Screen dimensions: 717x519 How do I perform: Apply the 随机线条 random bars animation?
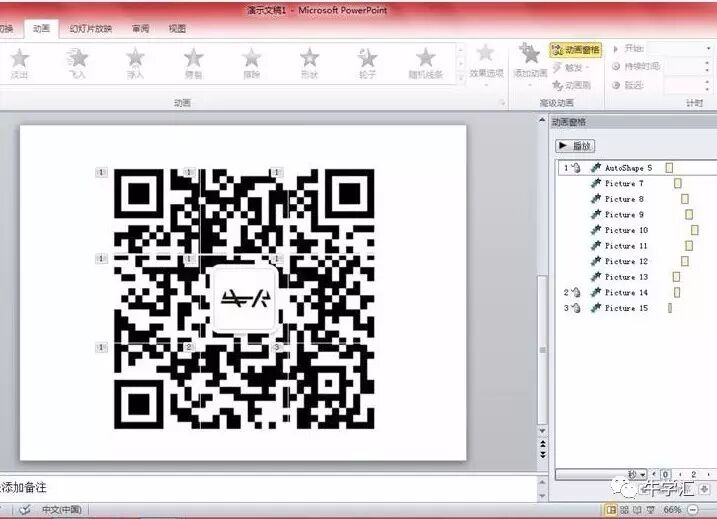click(425, 64)
